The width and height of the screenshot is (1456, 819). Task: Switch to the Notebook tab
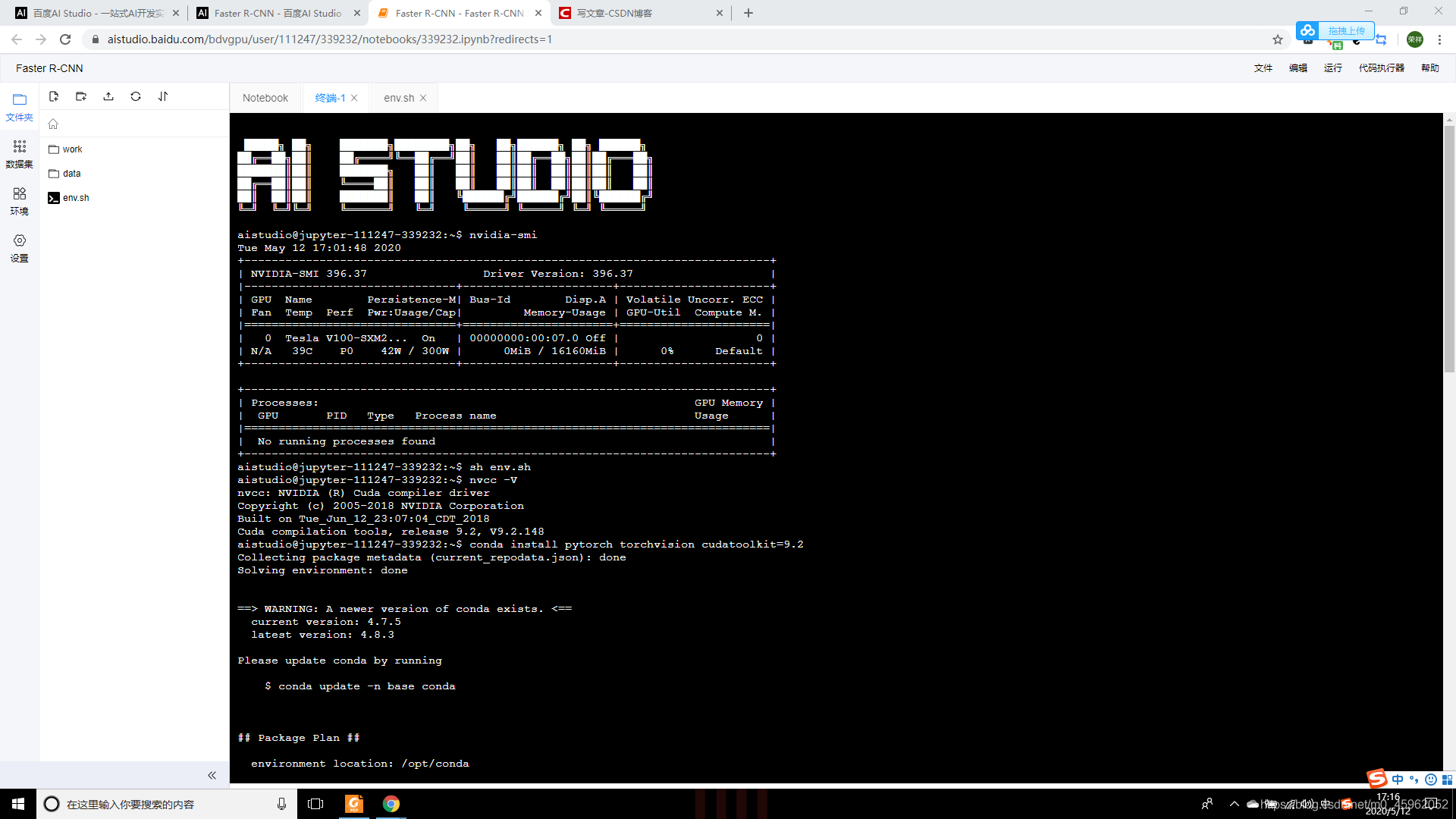(265, 98)
